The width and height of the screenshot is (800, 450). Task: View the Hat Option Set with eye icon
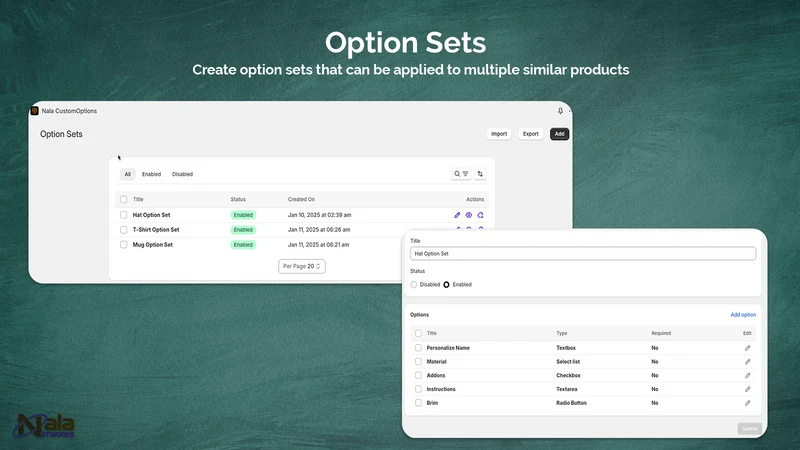click(x=468, y=215)
